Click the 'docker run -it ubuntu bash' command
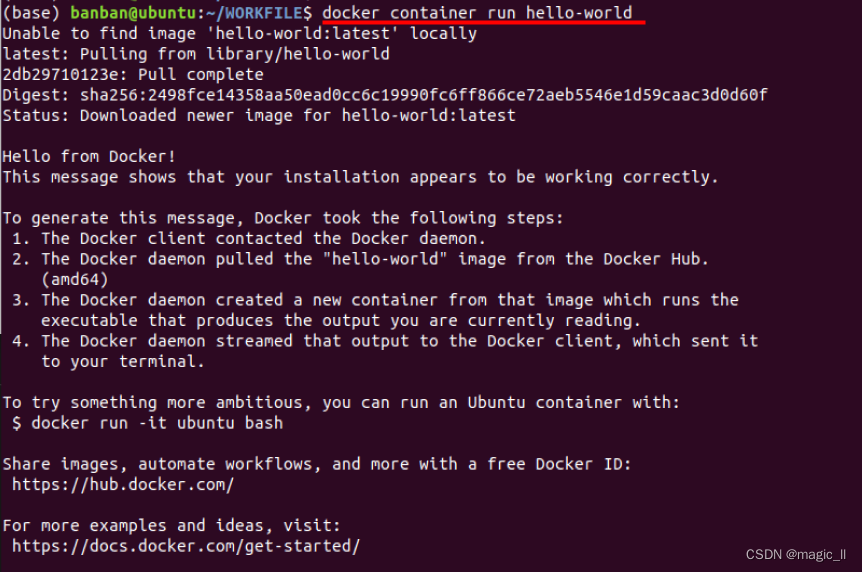Image resolution: width=862 pixels, height=572 pixels. tap(157, 423)
